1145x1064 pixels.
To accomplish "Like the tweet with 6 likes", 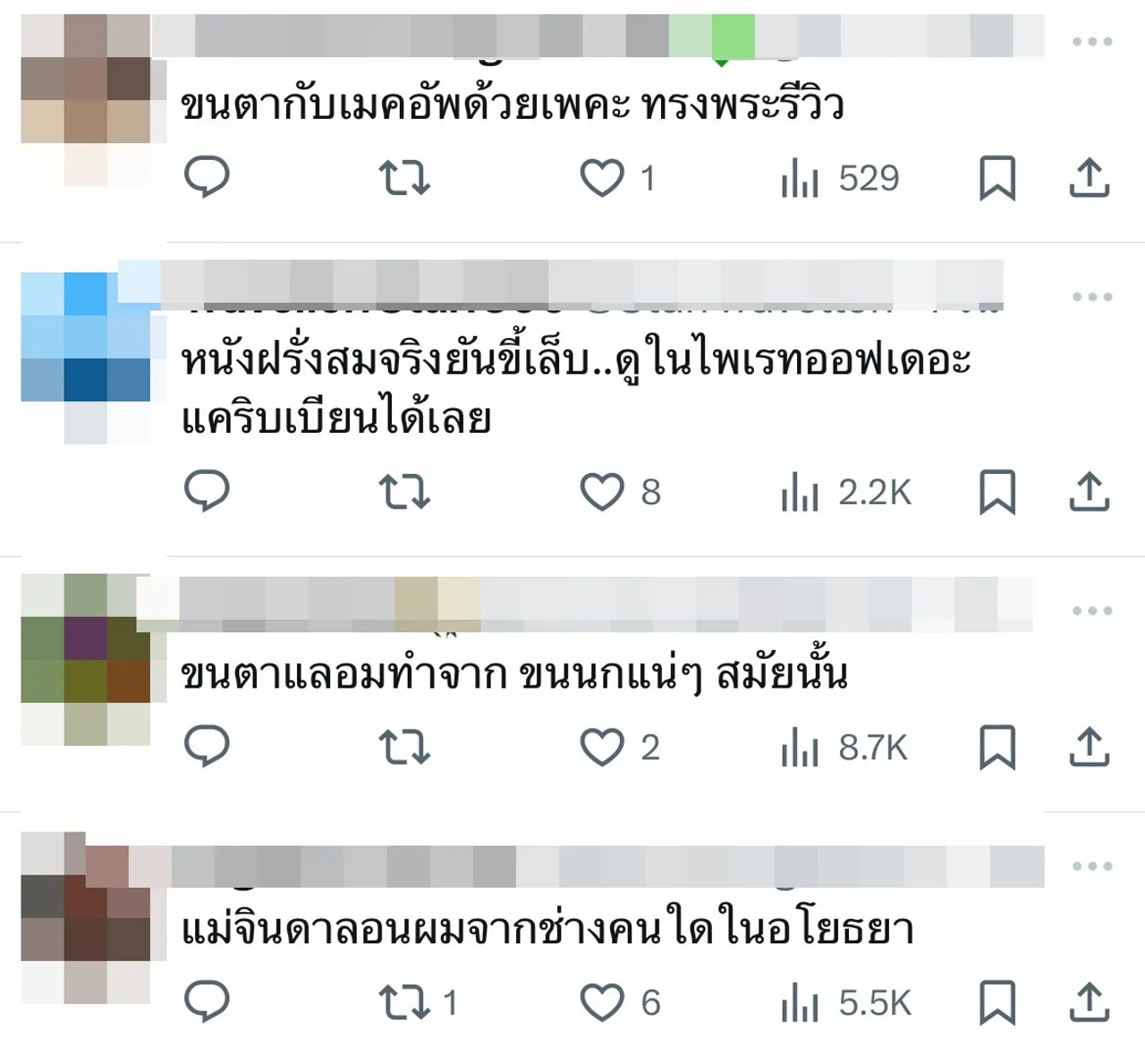I will (x=620, y=1002).
